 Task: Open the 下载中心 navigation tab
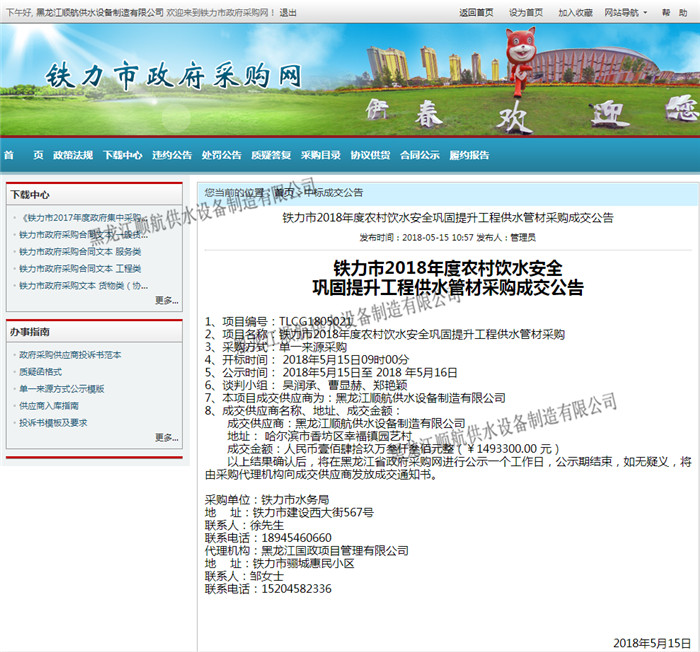point(122,155)
